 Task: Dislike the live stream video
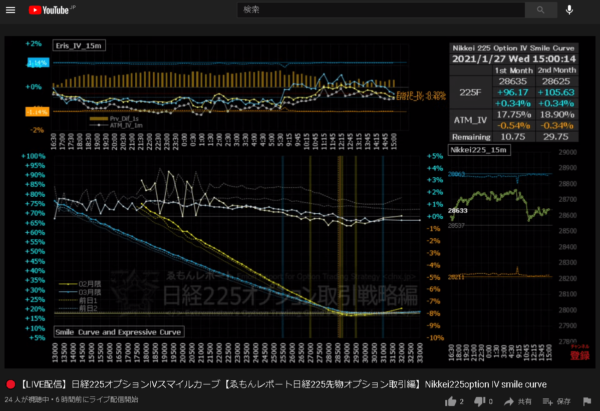coord(479,400)
